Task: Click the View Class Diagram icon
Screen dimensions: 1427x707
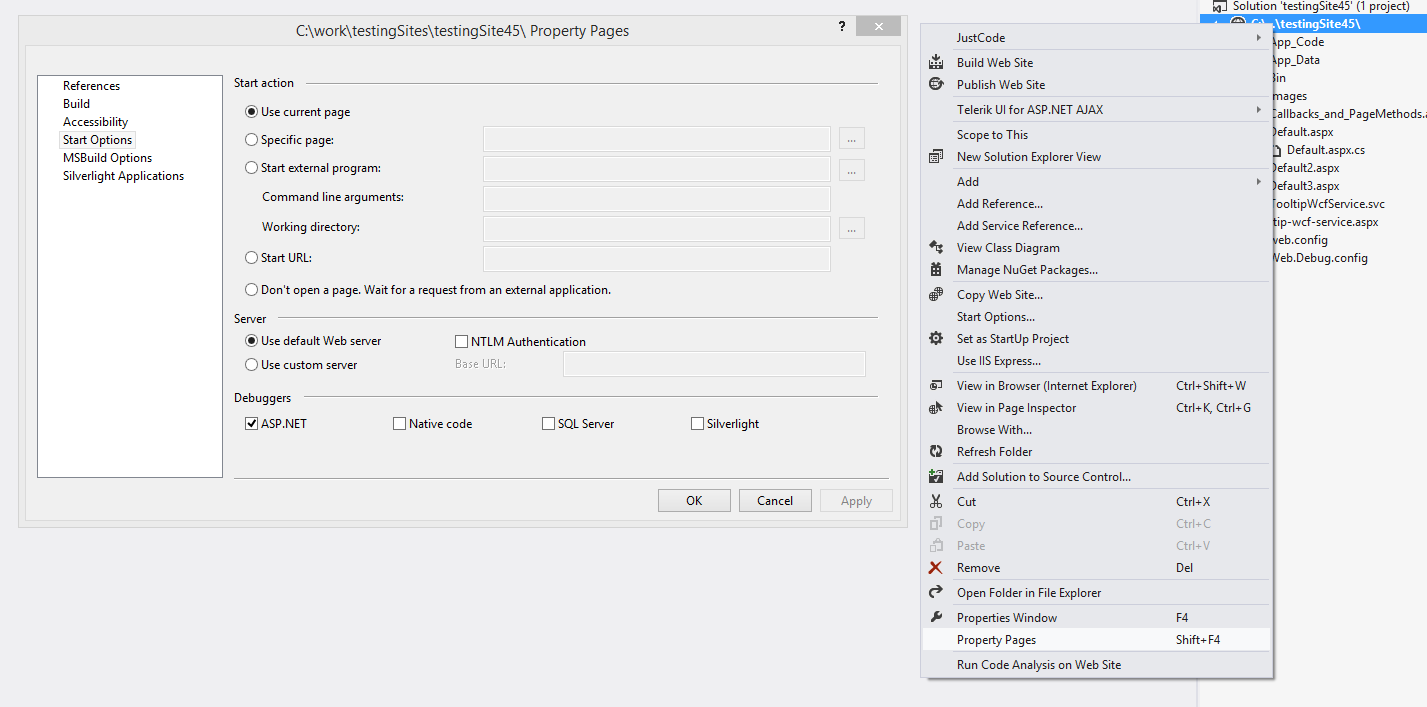Action: point(936,247)
